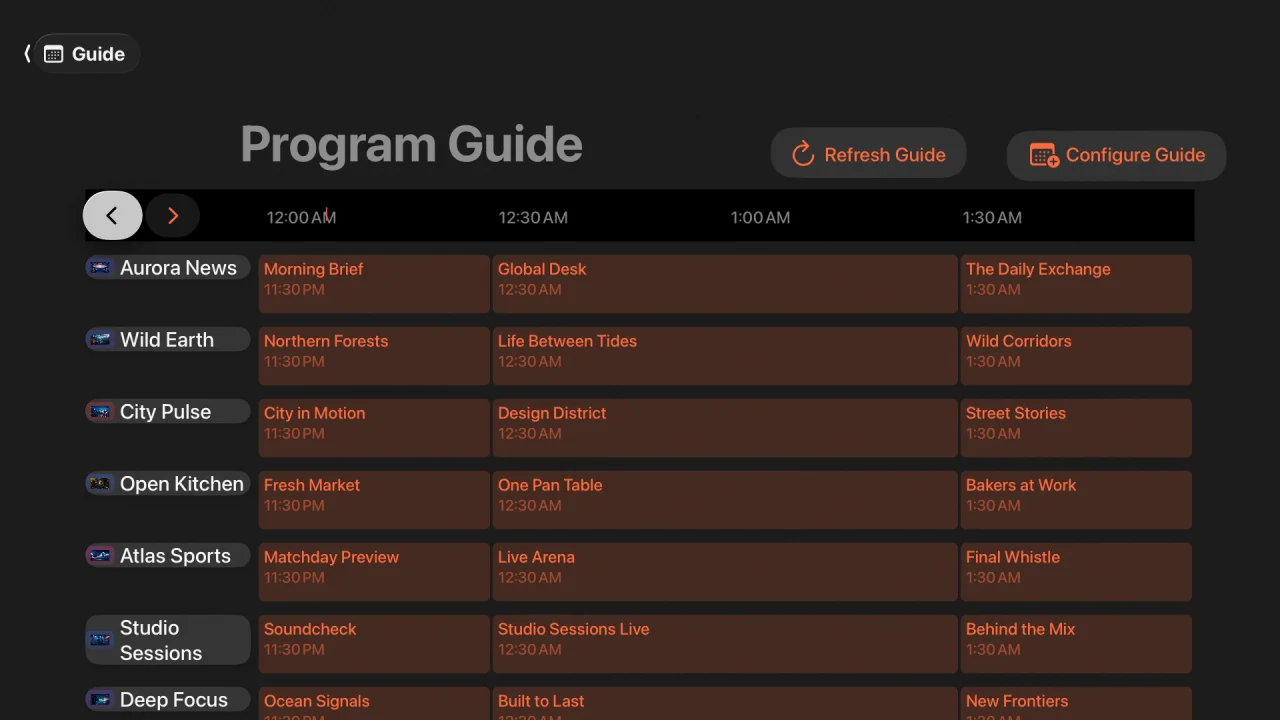Open the Design District program
The height and width of the screenshot is (720, 1280).
(x=725, y=428)
